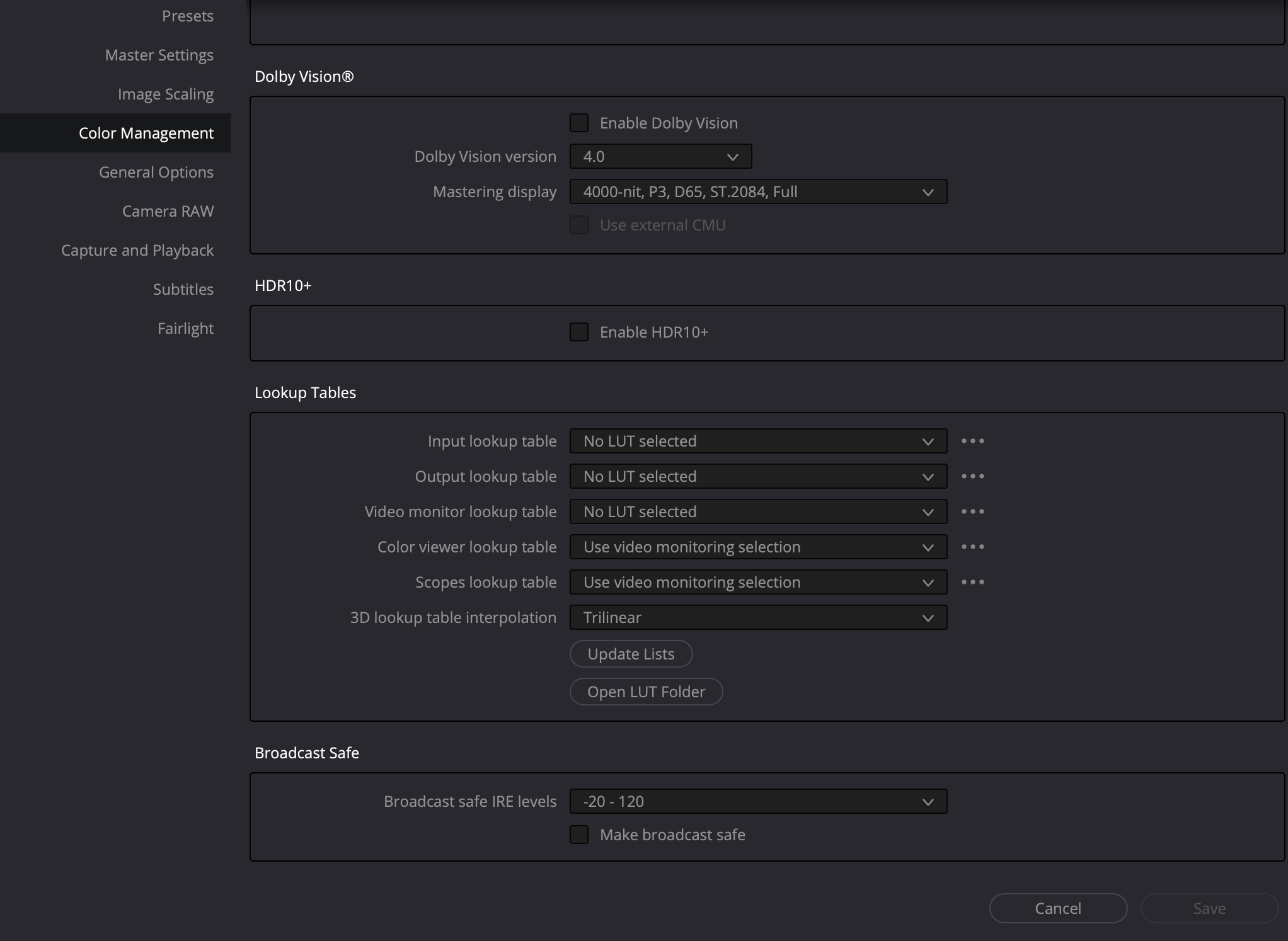Open ellipsis menu for Scopes lookup table

[x=973, y=582]
